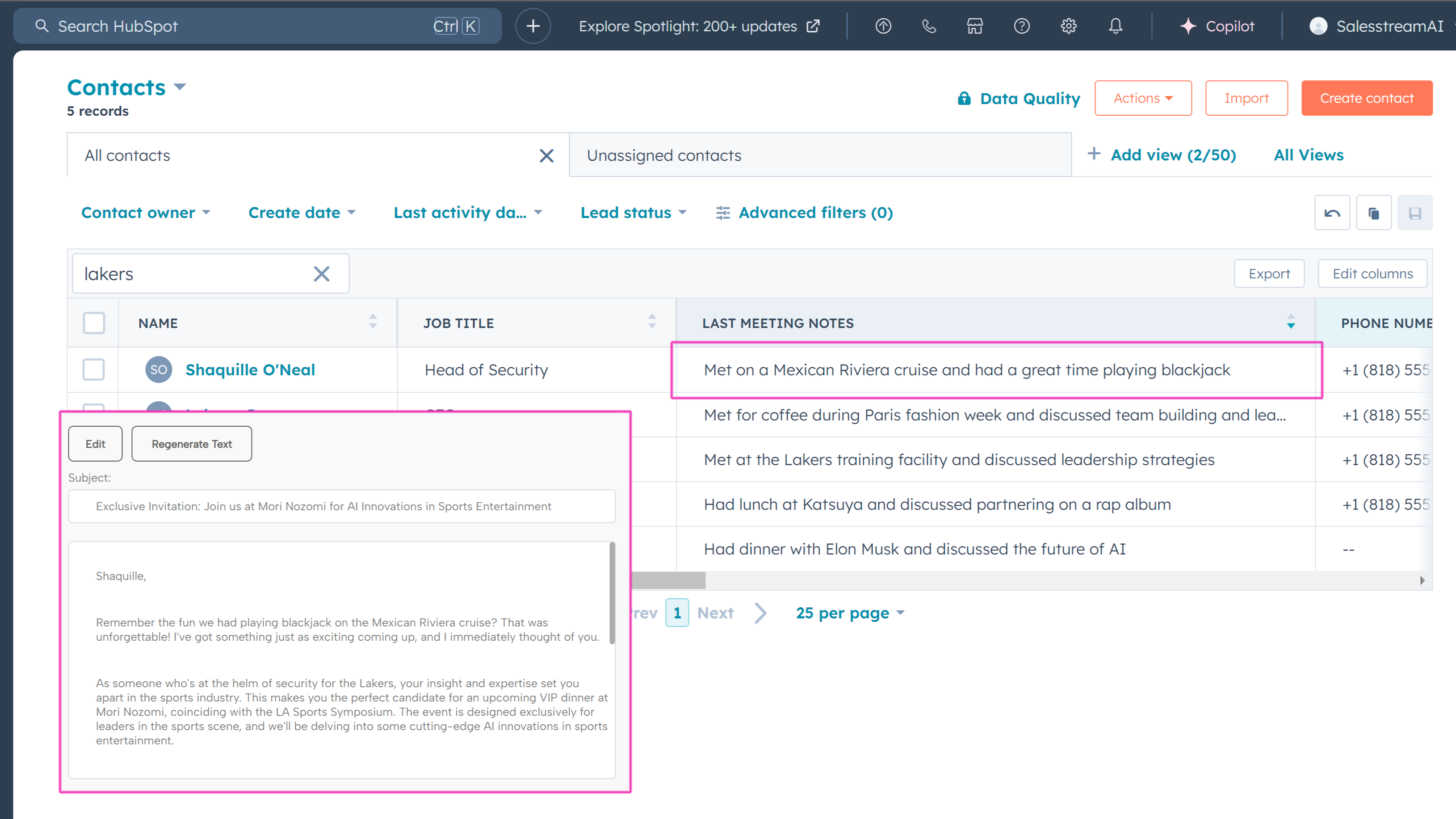
Task: Click the clone view icon
Action: tap(1373, 213)
